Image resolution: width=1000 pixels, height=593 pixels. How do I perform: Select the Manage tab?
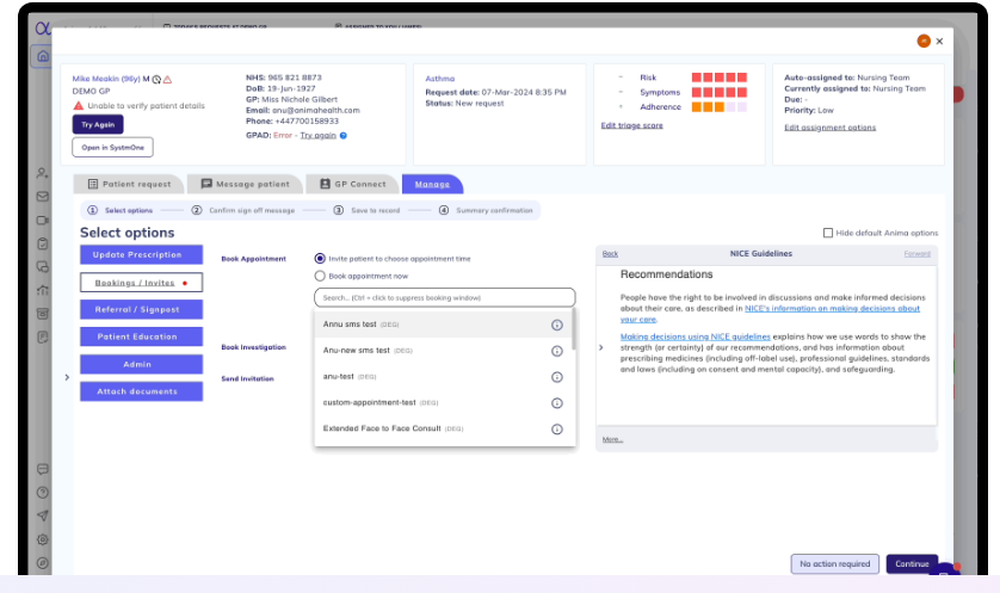pos(432,184)
